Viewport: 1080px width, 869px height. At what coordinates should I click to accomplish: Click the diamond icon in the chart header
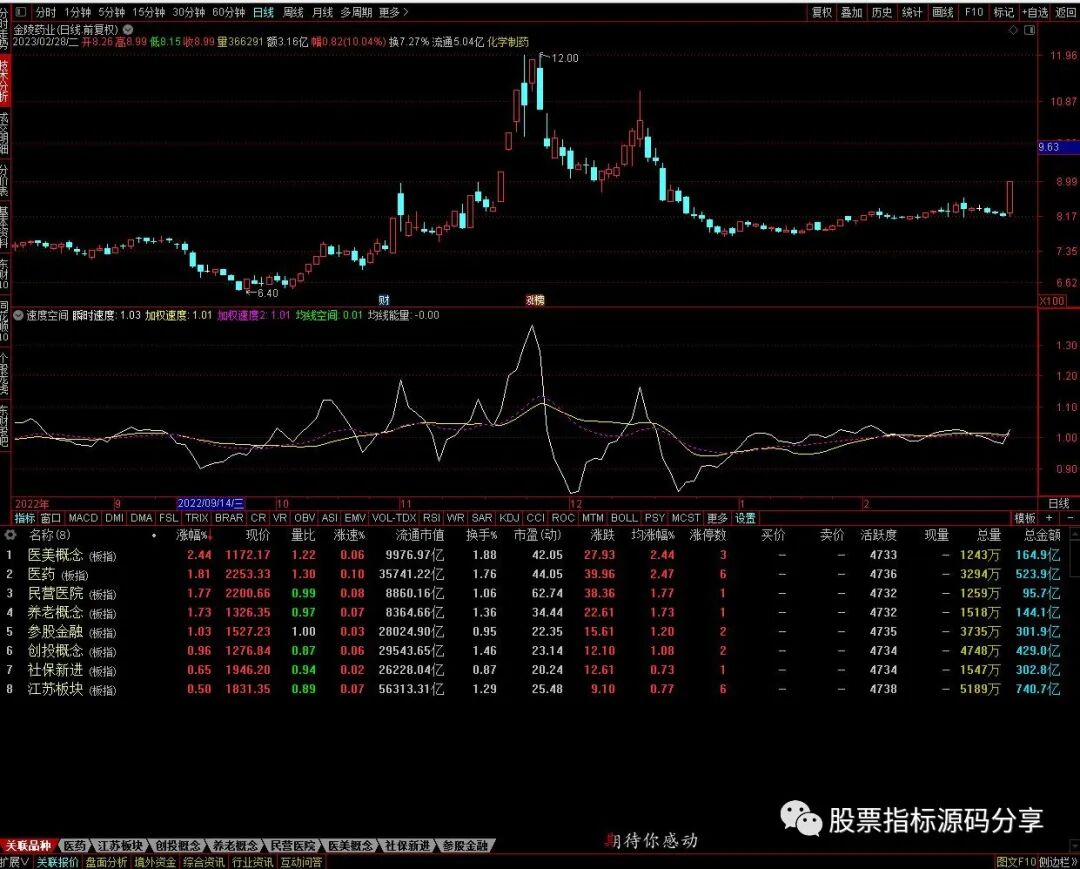(1013, 30)
